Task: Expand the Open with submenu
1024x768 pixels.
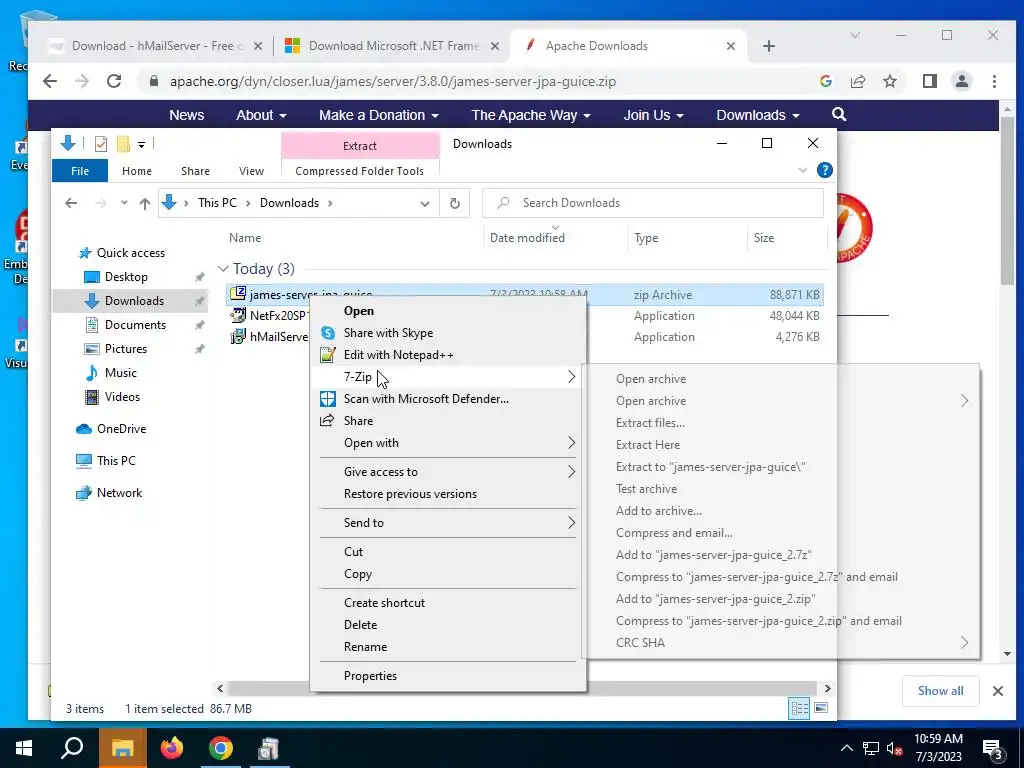Action: (571, 443)
